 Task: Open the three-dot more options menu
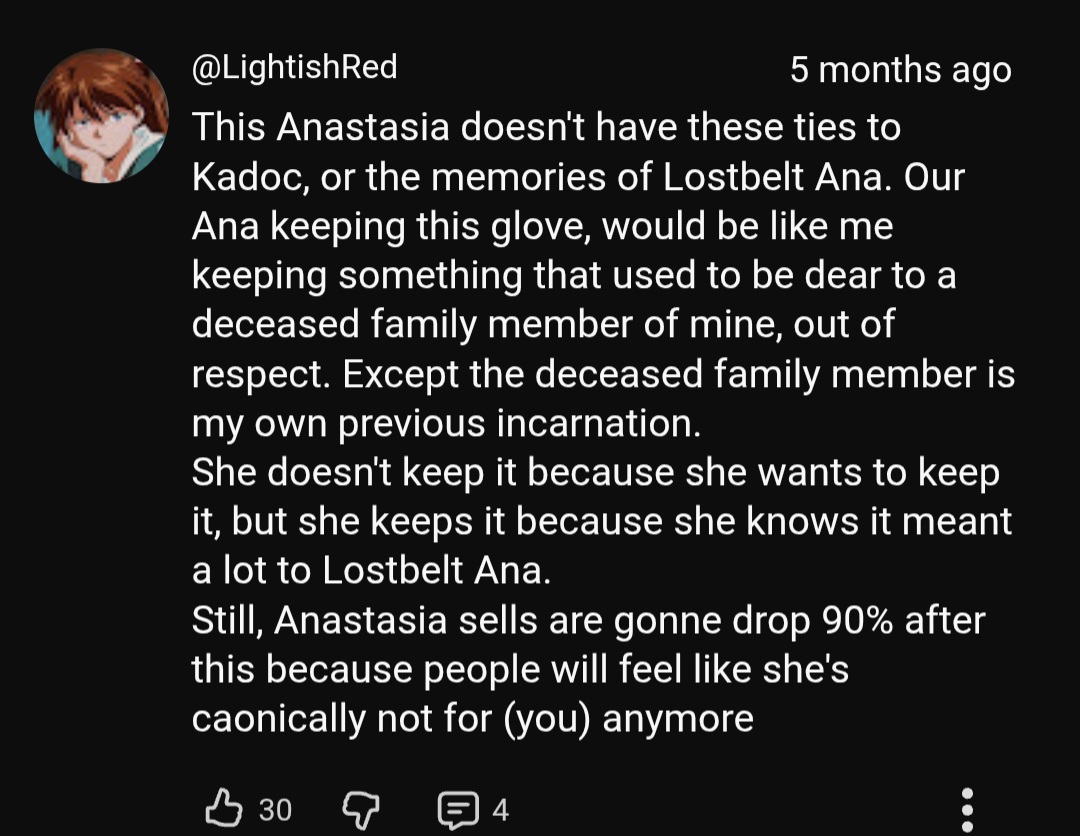click(966, 808)
